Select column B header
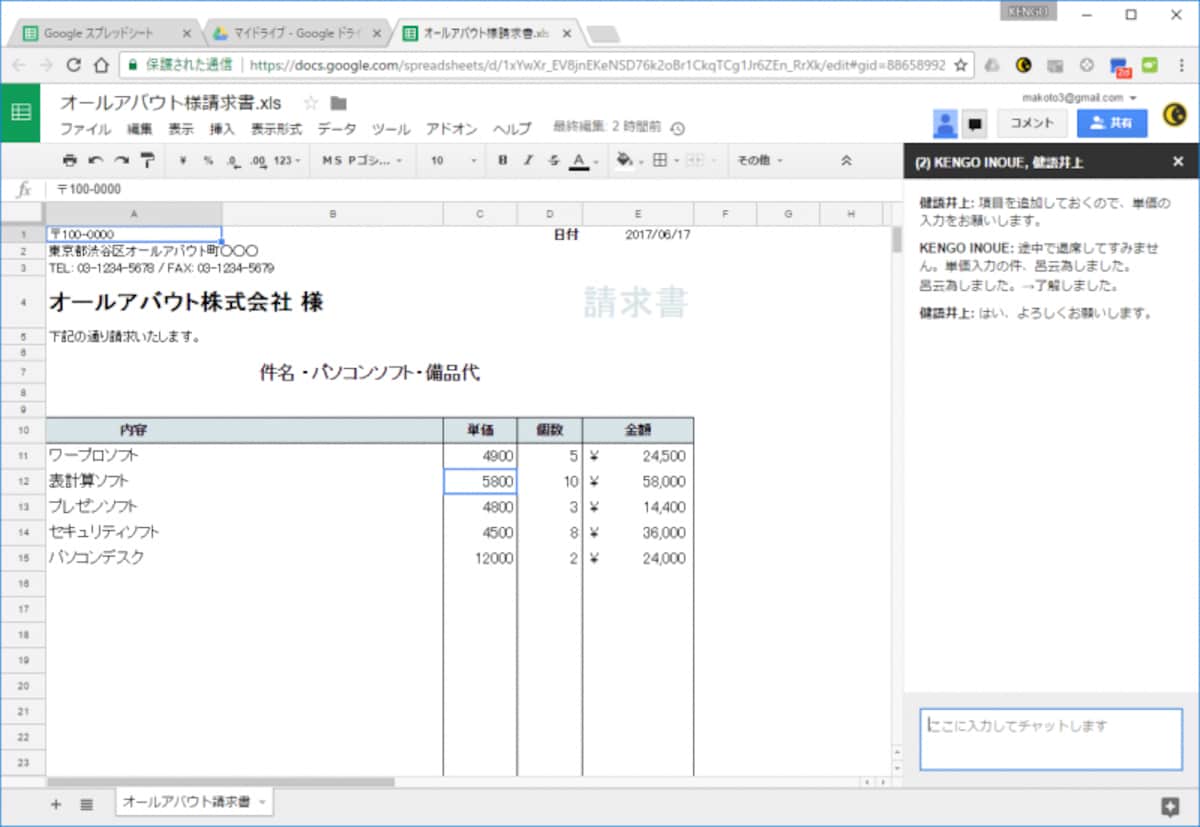This screenshot has width=1200, height=827. point(332,214)
